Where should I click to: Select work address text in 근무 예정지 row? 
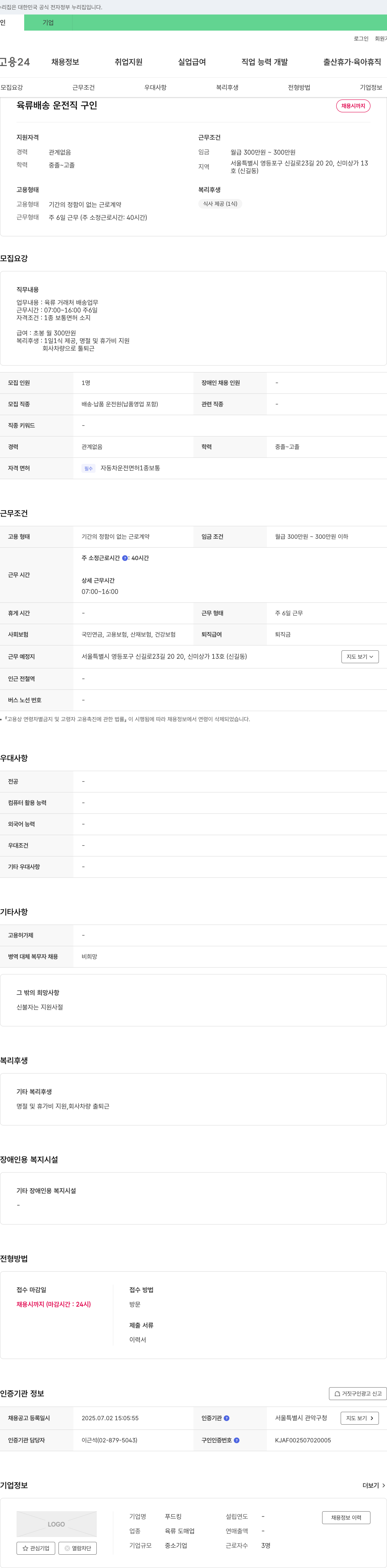click(164, 657)
